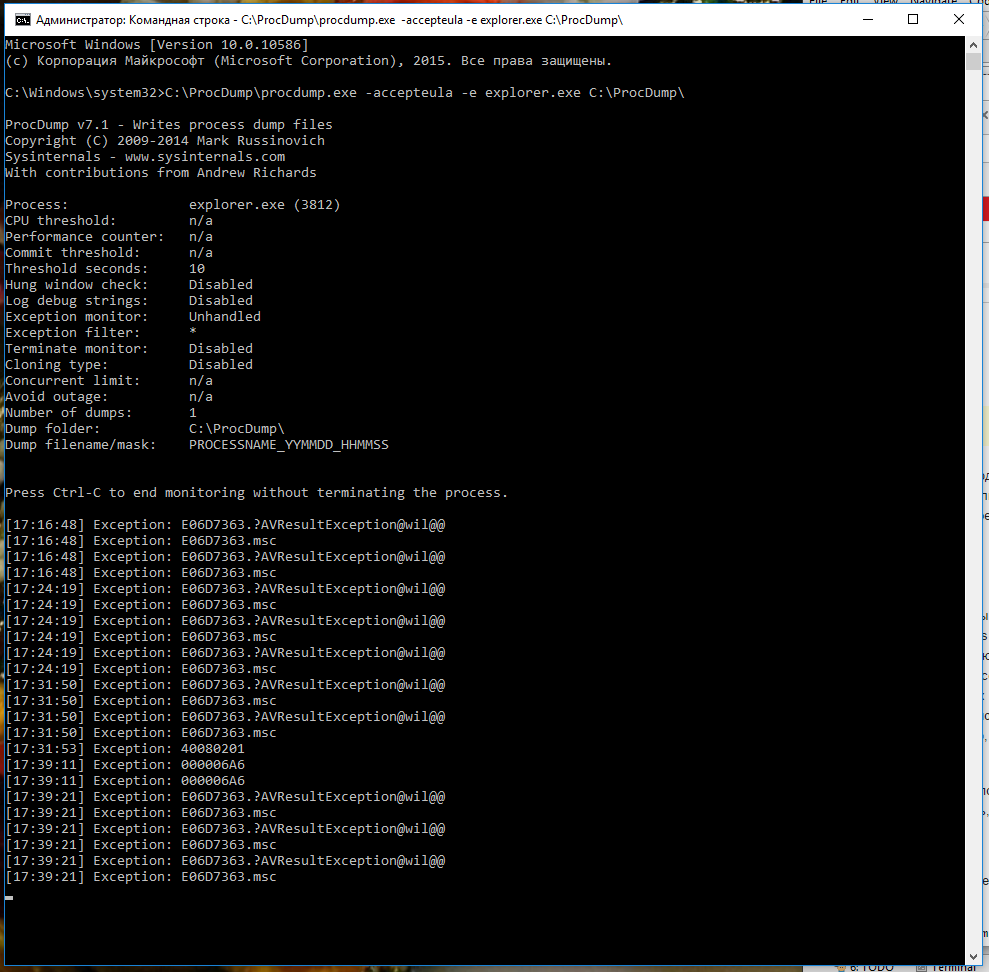Minimize the Command Prompt window

(x=868, y=20)
